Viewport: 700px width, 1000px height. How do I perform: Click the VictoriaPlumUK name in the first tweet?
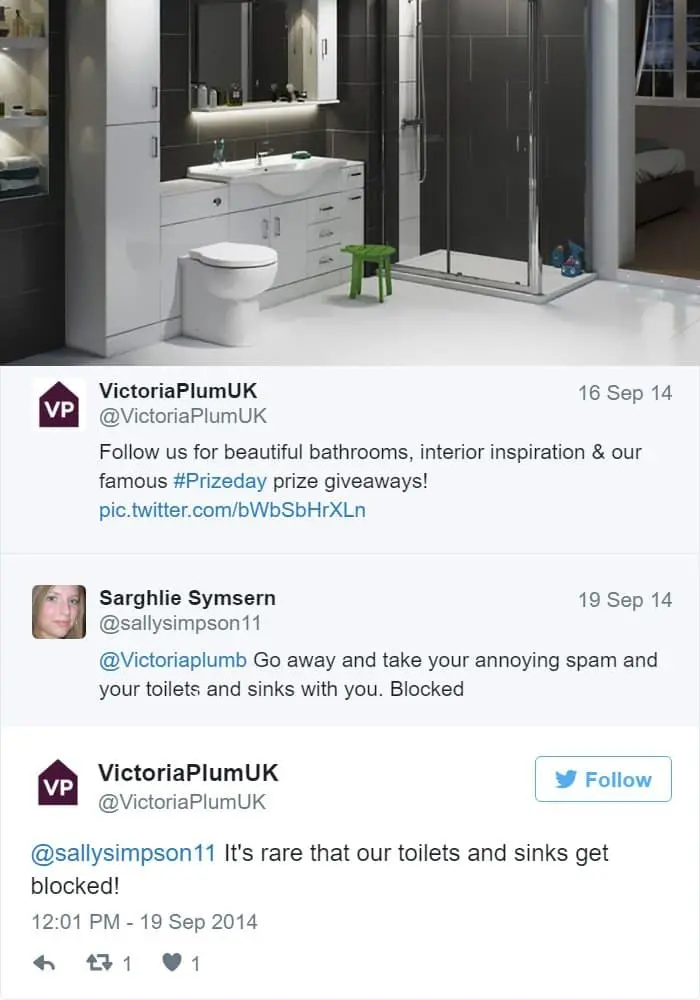(x=178, y=390)
